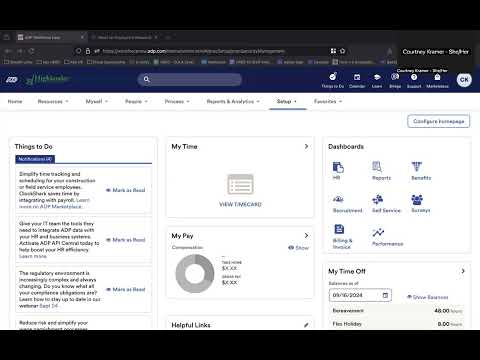Viewport: 480px width, 360px height.
Task: Open the Reports dashboard icon
Action: (377, 166)
